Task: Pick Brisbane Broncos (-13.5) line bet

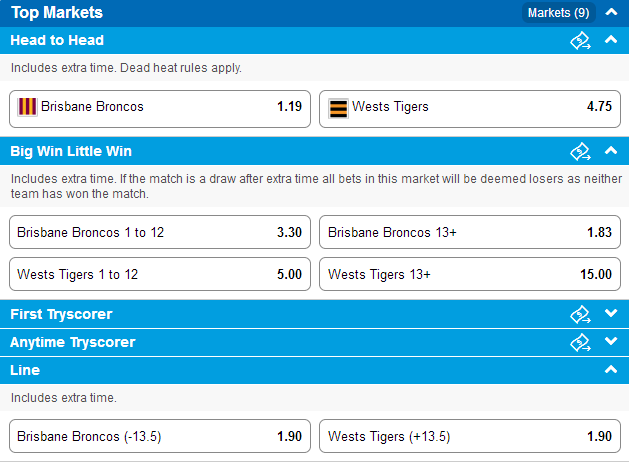Action: (x=160, y=436)
